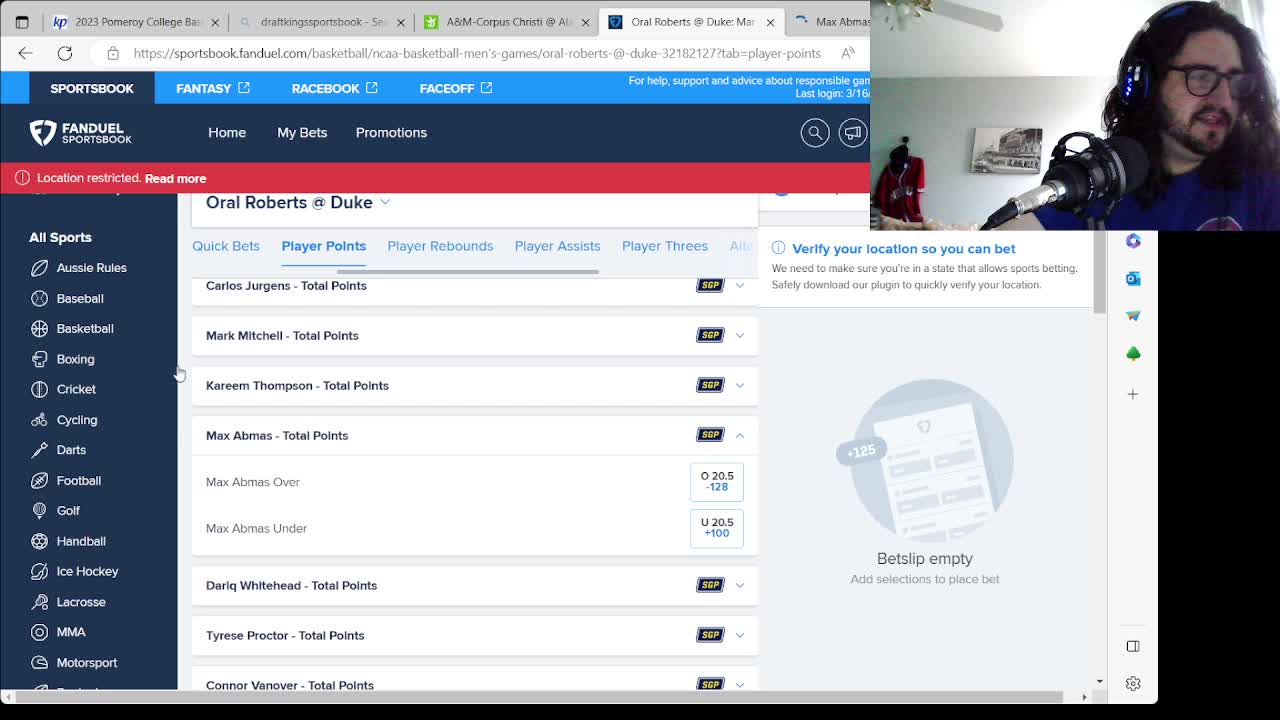1280x720 pixels.
Task: Click the Golf sport icon
Action: 39,511
